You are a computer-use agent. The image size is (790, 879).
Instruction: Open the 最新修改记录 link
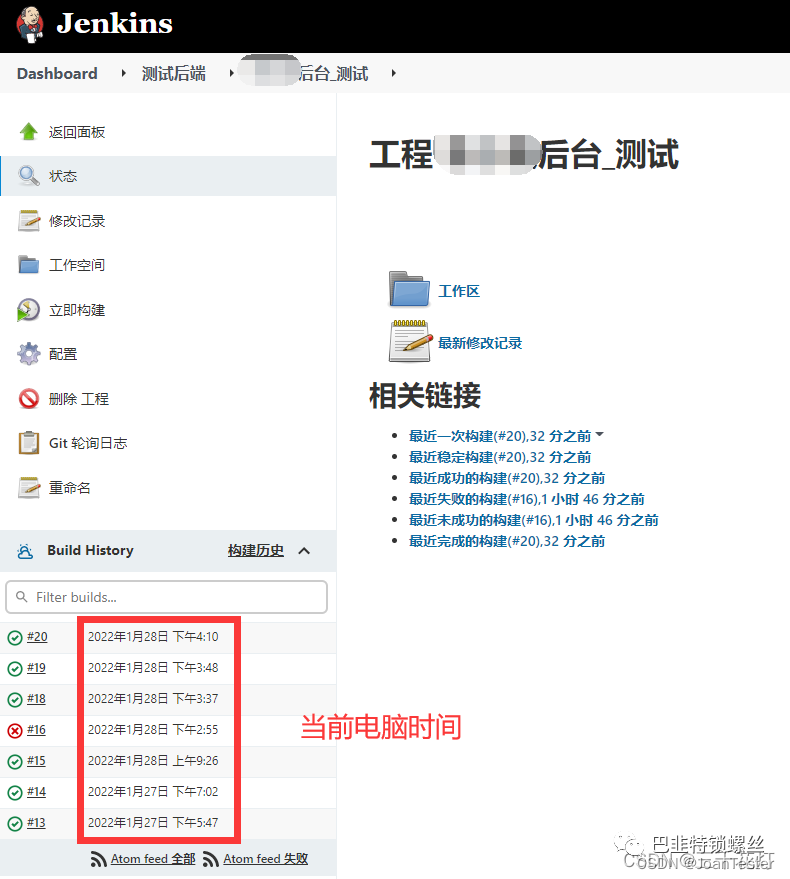[480, 343]
